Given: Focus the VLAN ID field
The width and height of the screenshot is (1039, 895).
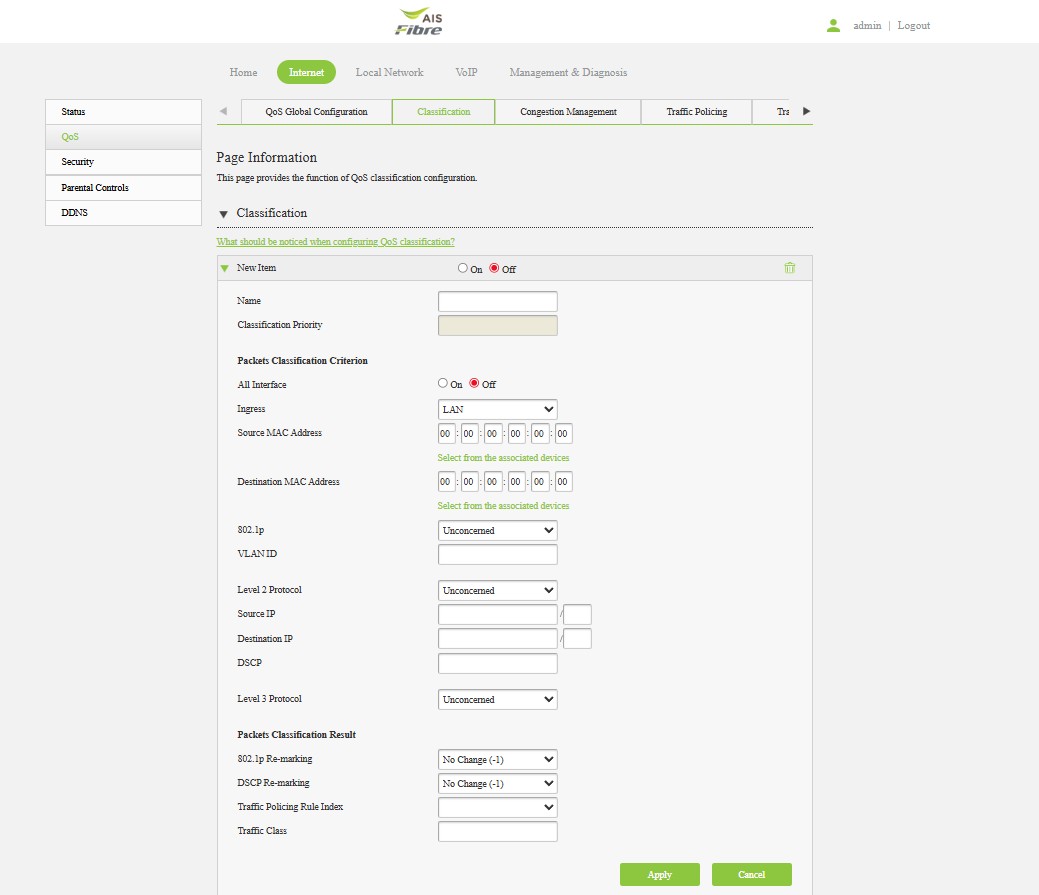Looking at the screenshot, I should click(498, 554).
